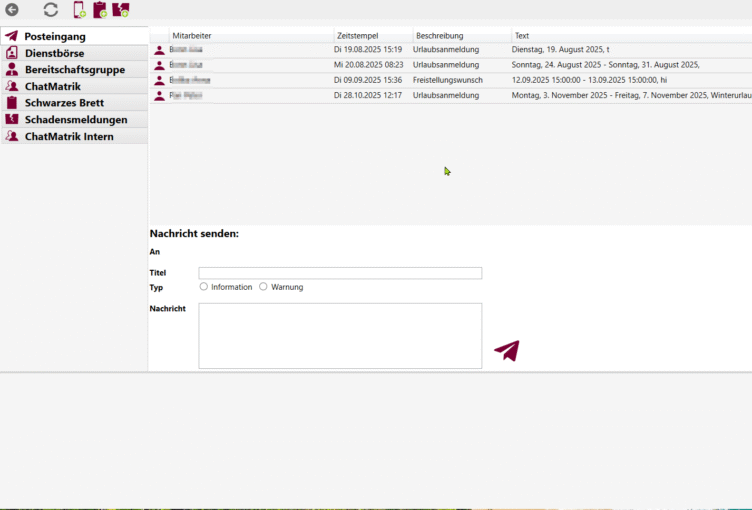Viewport: 752px width, 510px height.
Task: Switch to Bereitschaftsgruppe section
Action: [x=74, y=70]
